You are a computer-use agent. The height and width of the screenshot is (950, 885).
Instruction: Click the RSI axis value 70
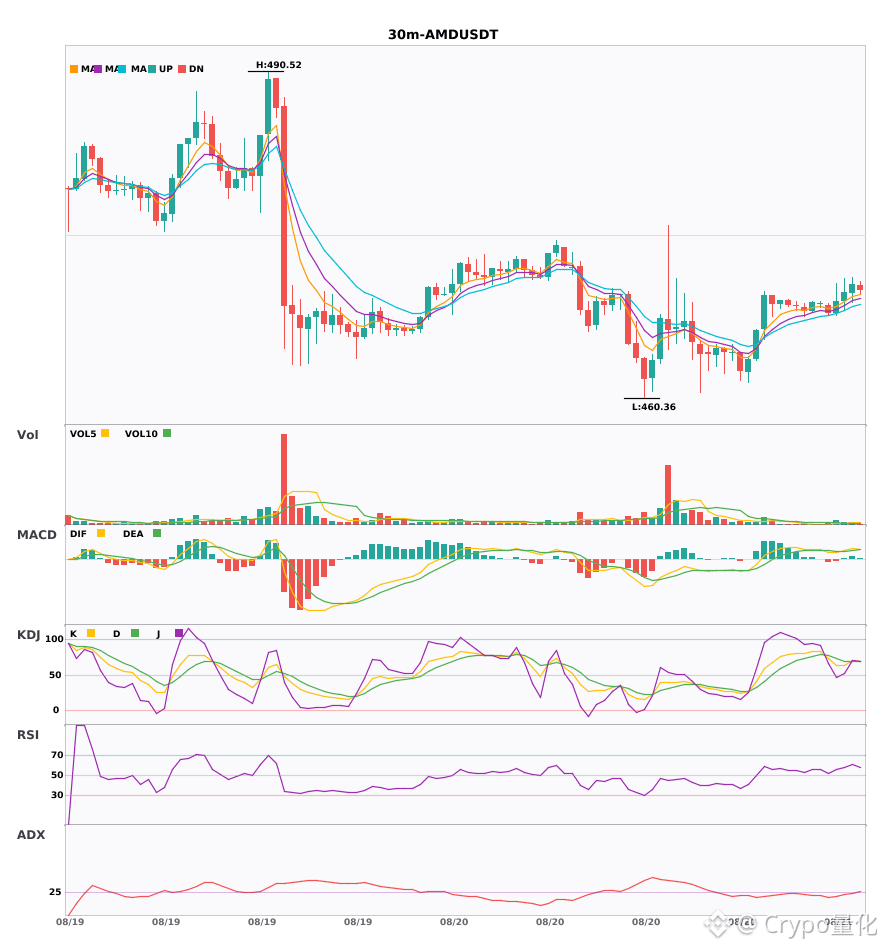pos(58,755)
